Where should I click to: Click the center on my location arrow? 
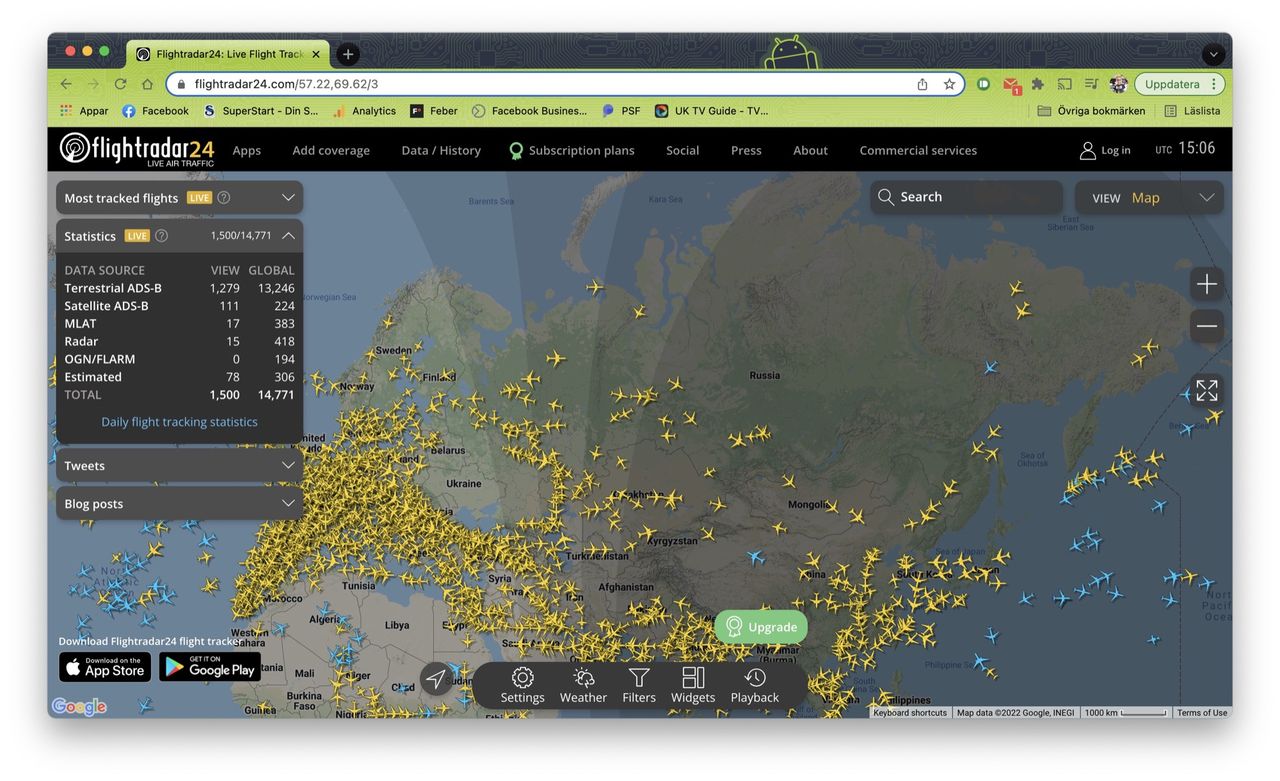pyautogui.click(x=435, y=679)
